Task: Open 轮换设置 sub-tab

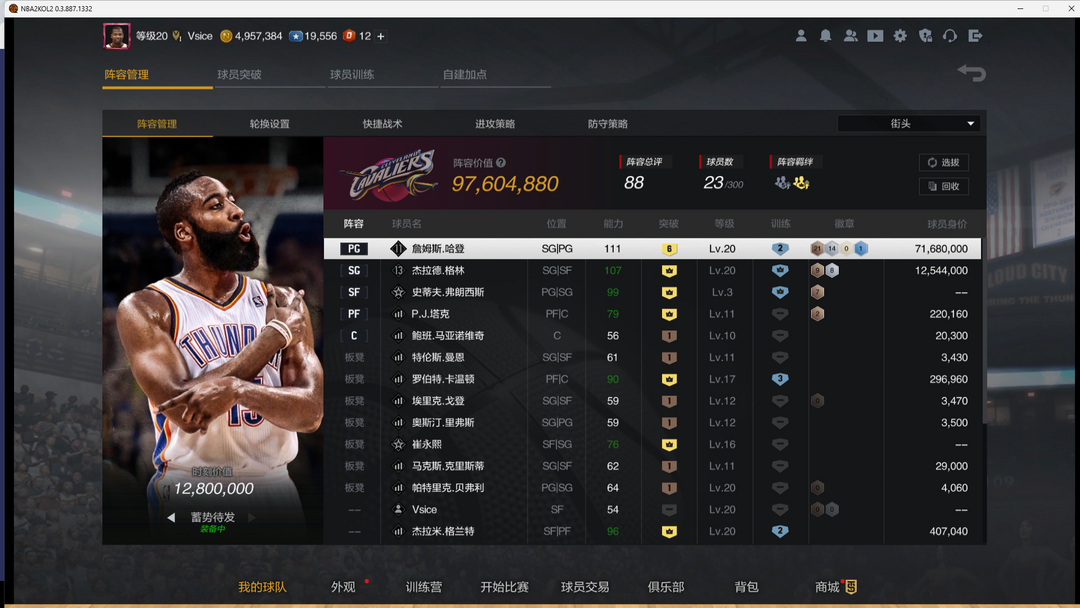Action: pos(269,124)
